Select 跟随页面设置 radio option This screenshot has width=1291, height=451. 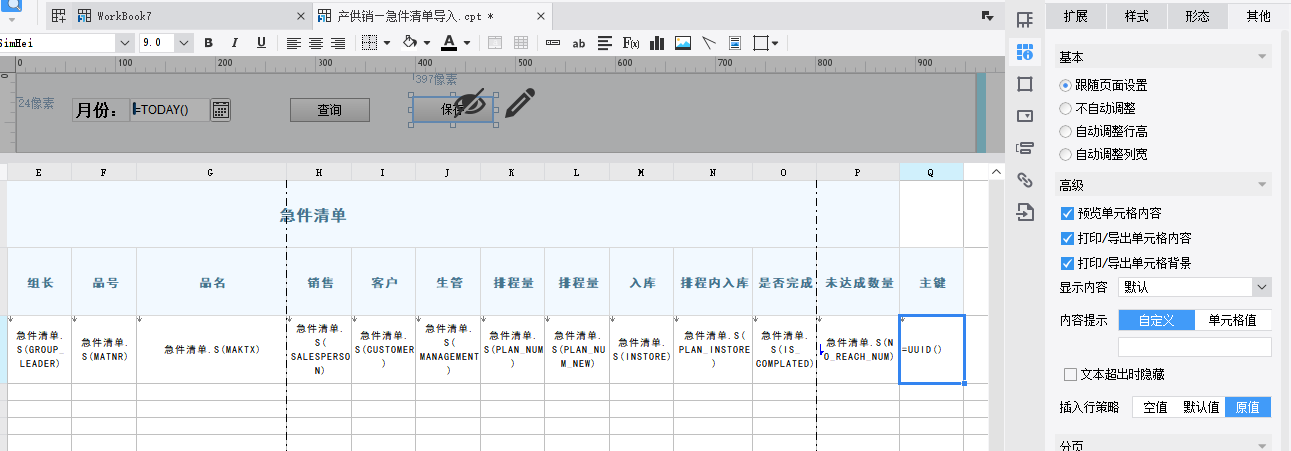tap(1065, 86)
